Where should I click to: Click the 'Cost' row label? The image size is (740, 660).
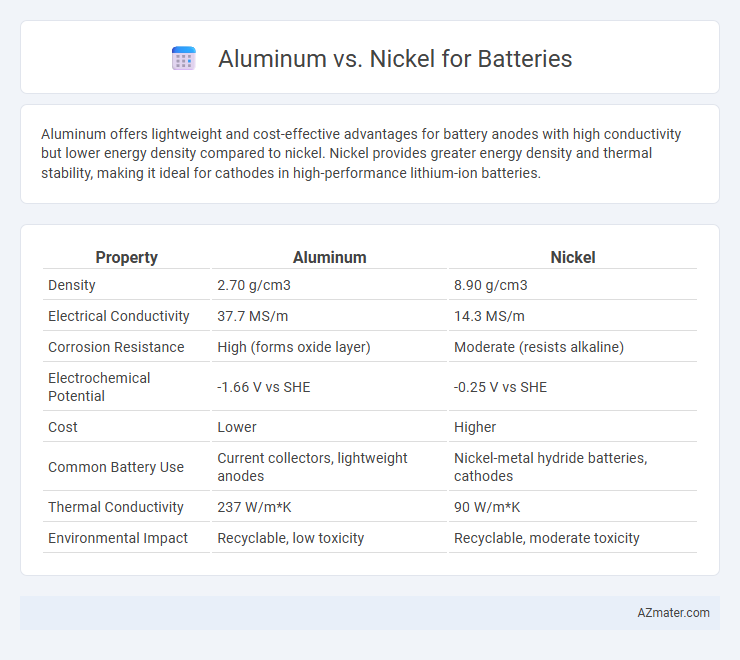point(63,427)
